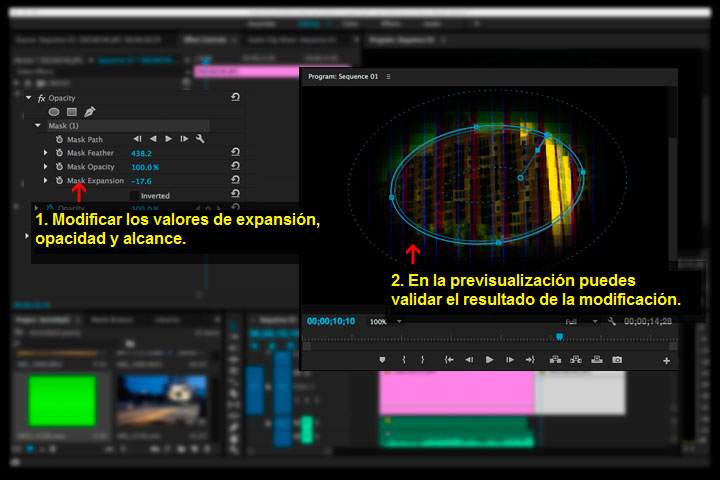Click the Program monitor playhead marker
720x480 pixels.
[559, 337]
